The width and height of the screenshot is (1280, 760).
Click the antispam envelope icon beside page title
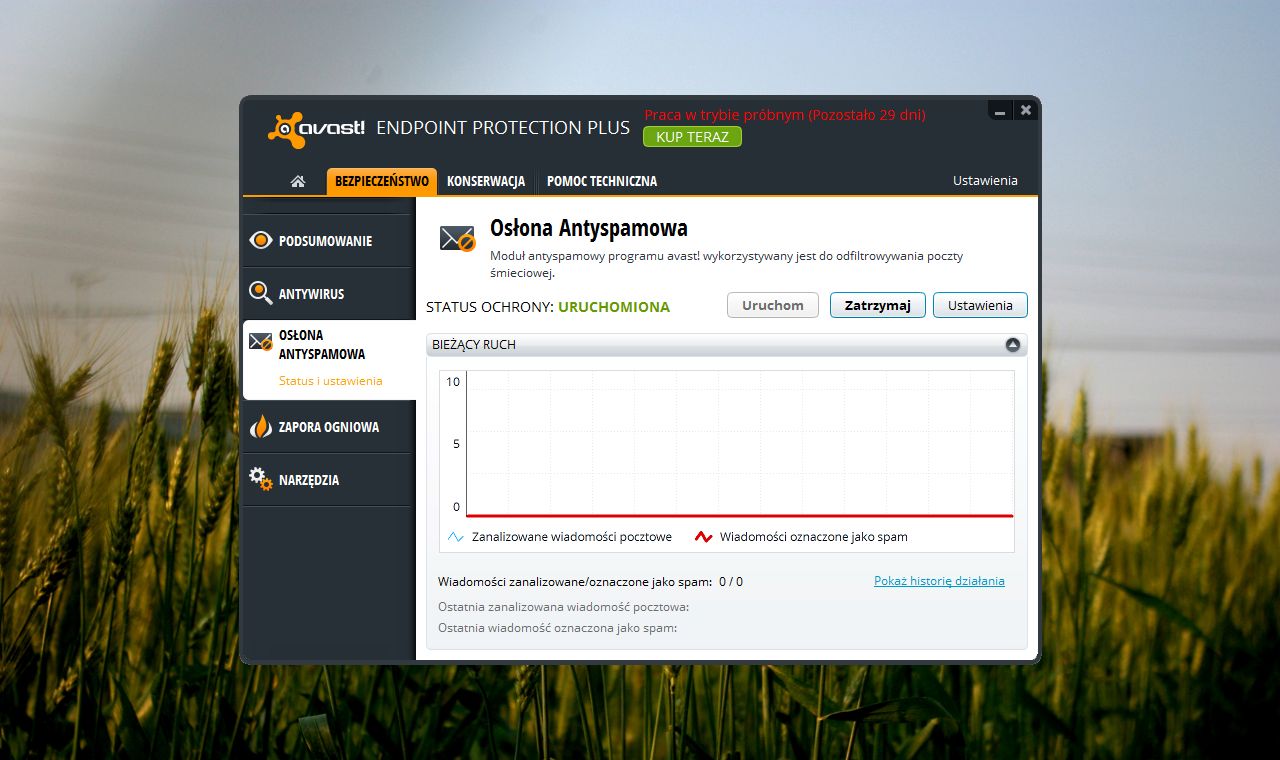point(458,239)
